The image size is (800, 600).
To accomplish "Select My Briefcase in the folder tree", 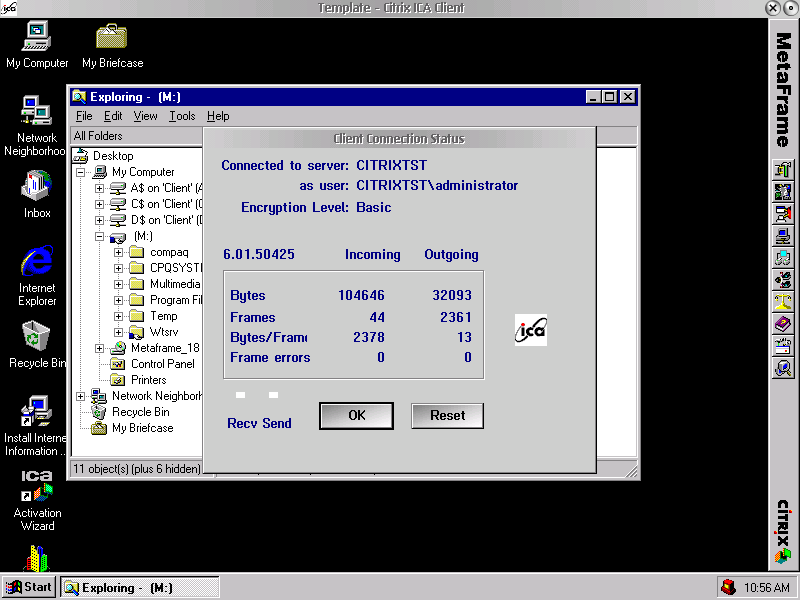I will 142,428.
